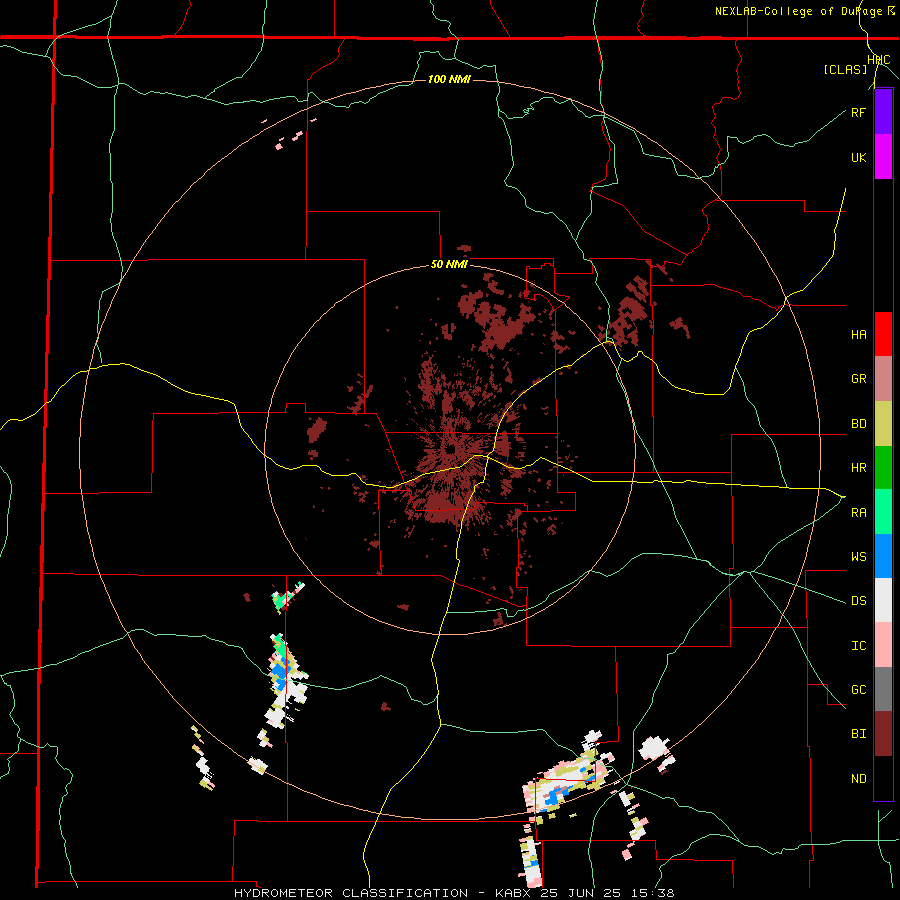
Task: Click the DS legend label
Action: (x=859, y=601)
